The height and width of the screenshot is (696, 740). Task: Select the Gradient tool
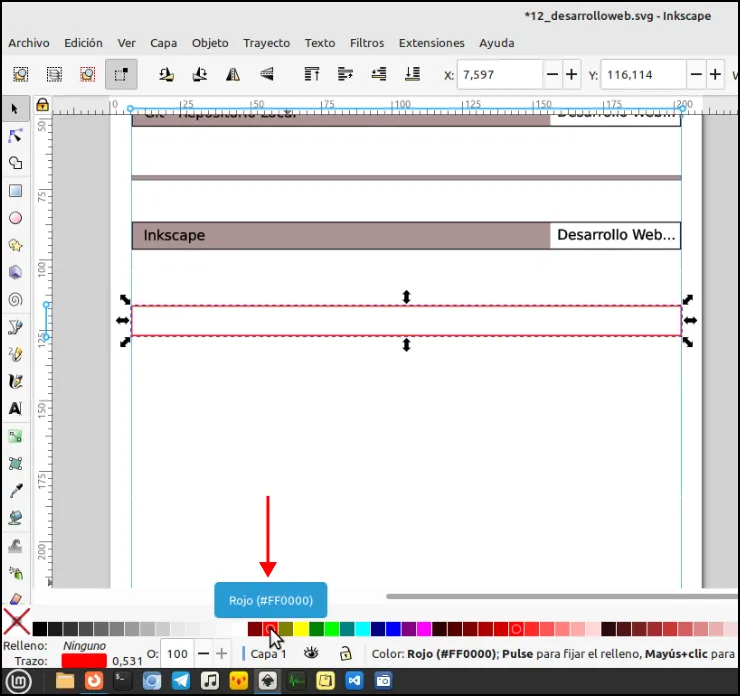(15, 436)
